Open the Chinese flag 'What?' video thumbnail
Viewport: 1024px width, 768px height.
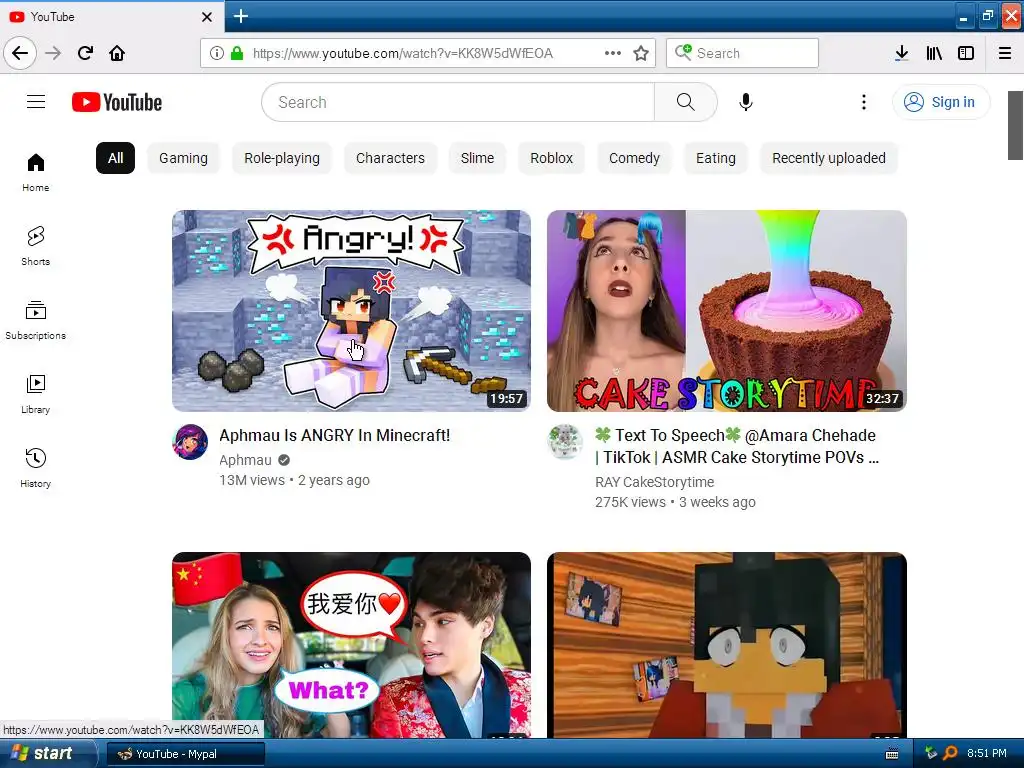[x=351, y=645]
